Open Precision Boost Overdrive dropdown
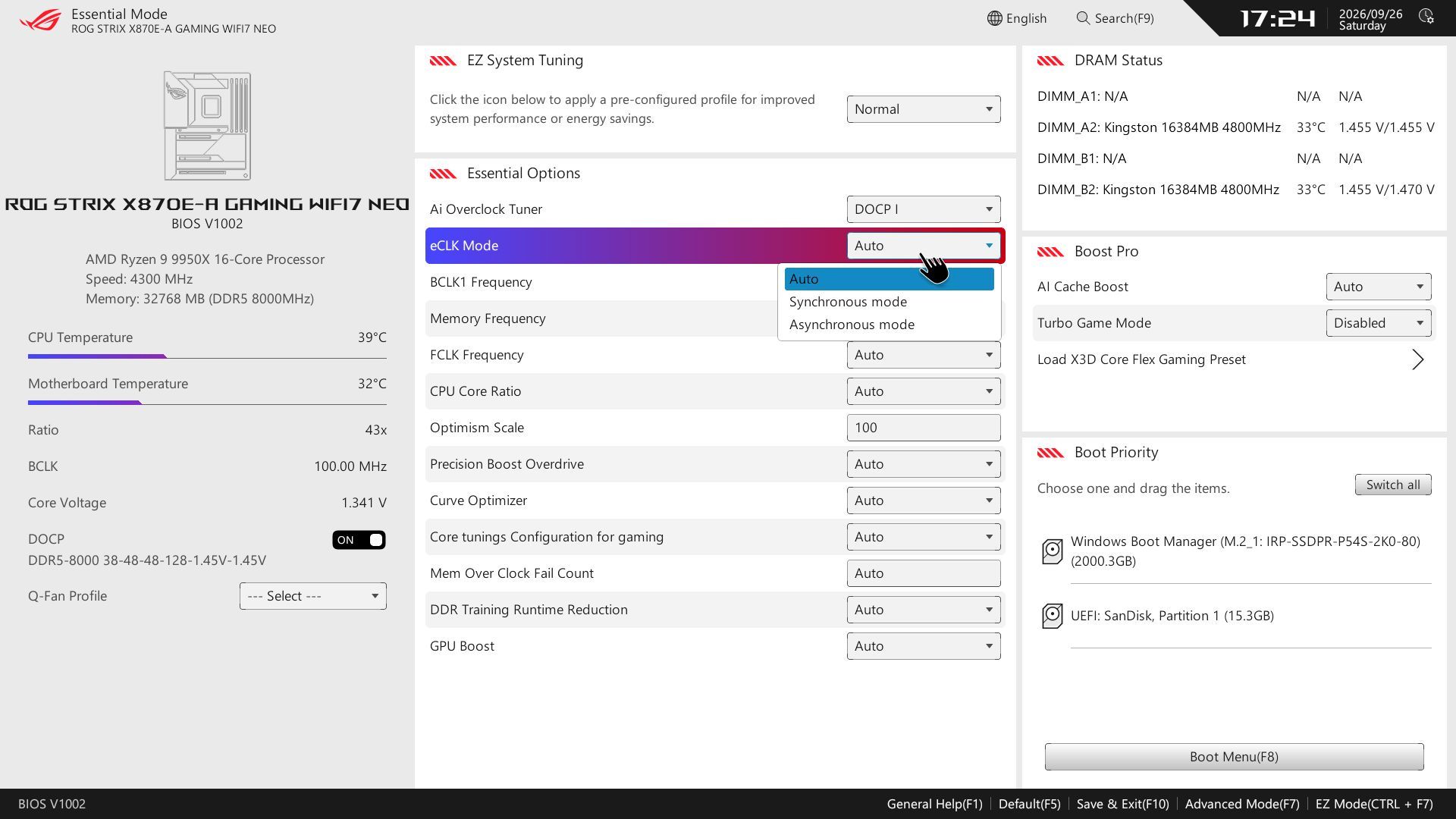 pyautogui.click(x=924, y=464)
